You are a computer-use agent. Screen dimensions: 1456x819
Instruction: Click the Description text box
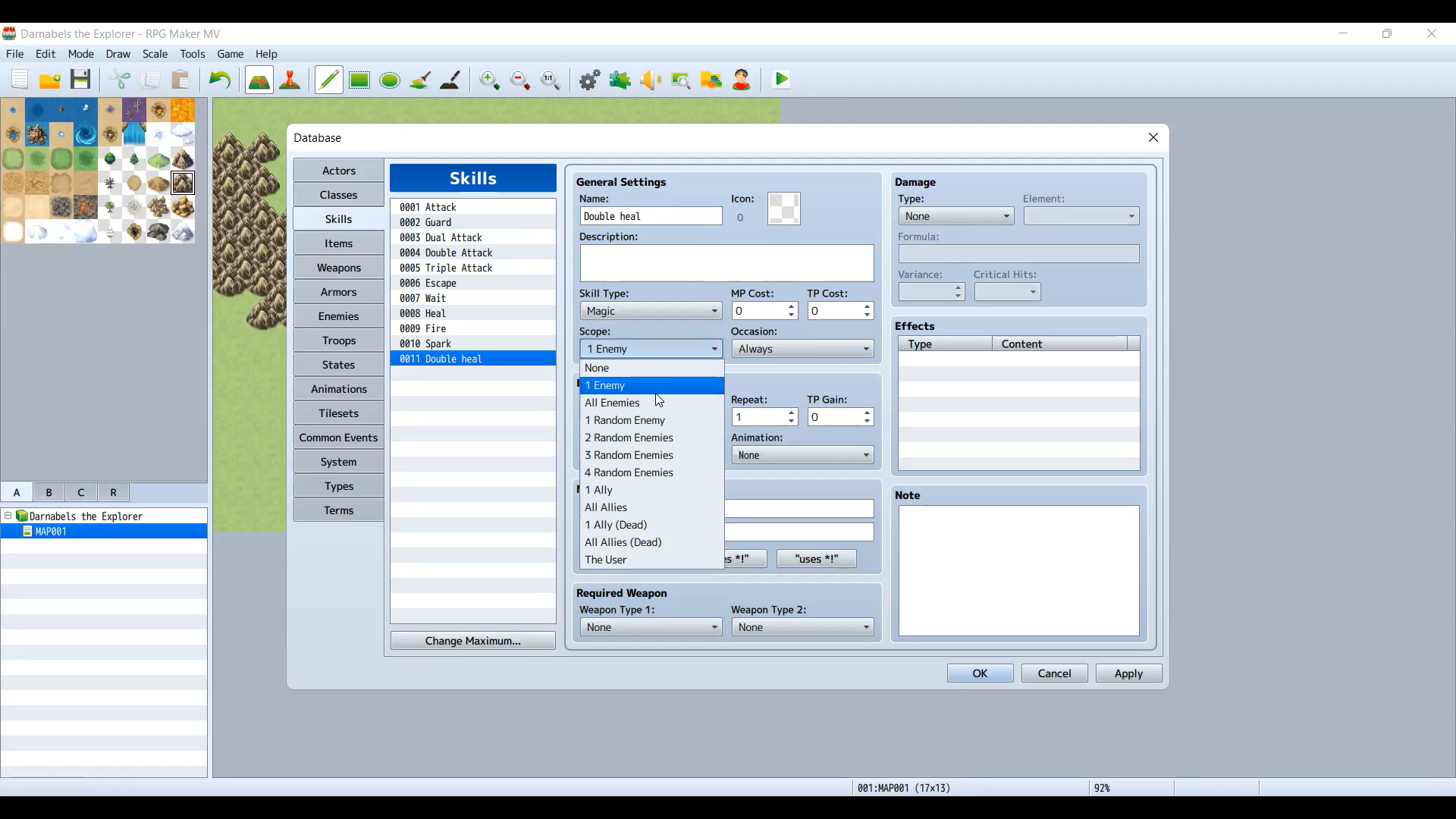726,263
